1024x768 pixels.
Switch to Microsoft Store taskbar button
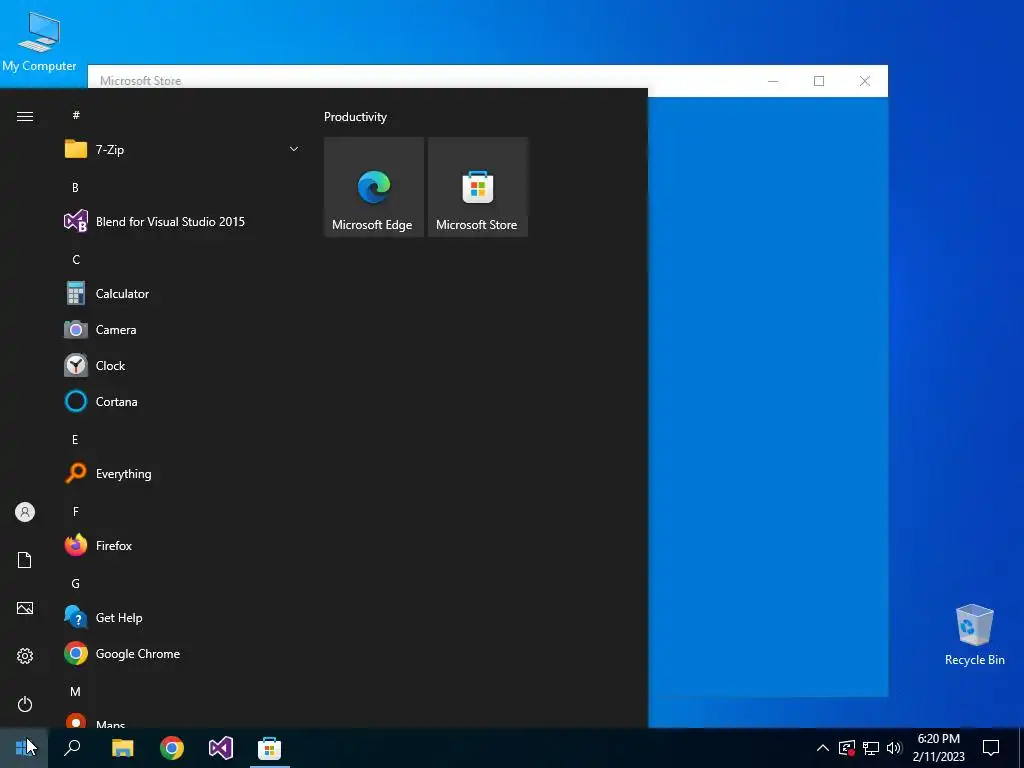point(269,748)
